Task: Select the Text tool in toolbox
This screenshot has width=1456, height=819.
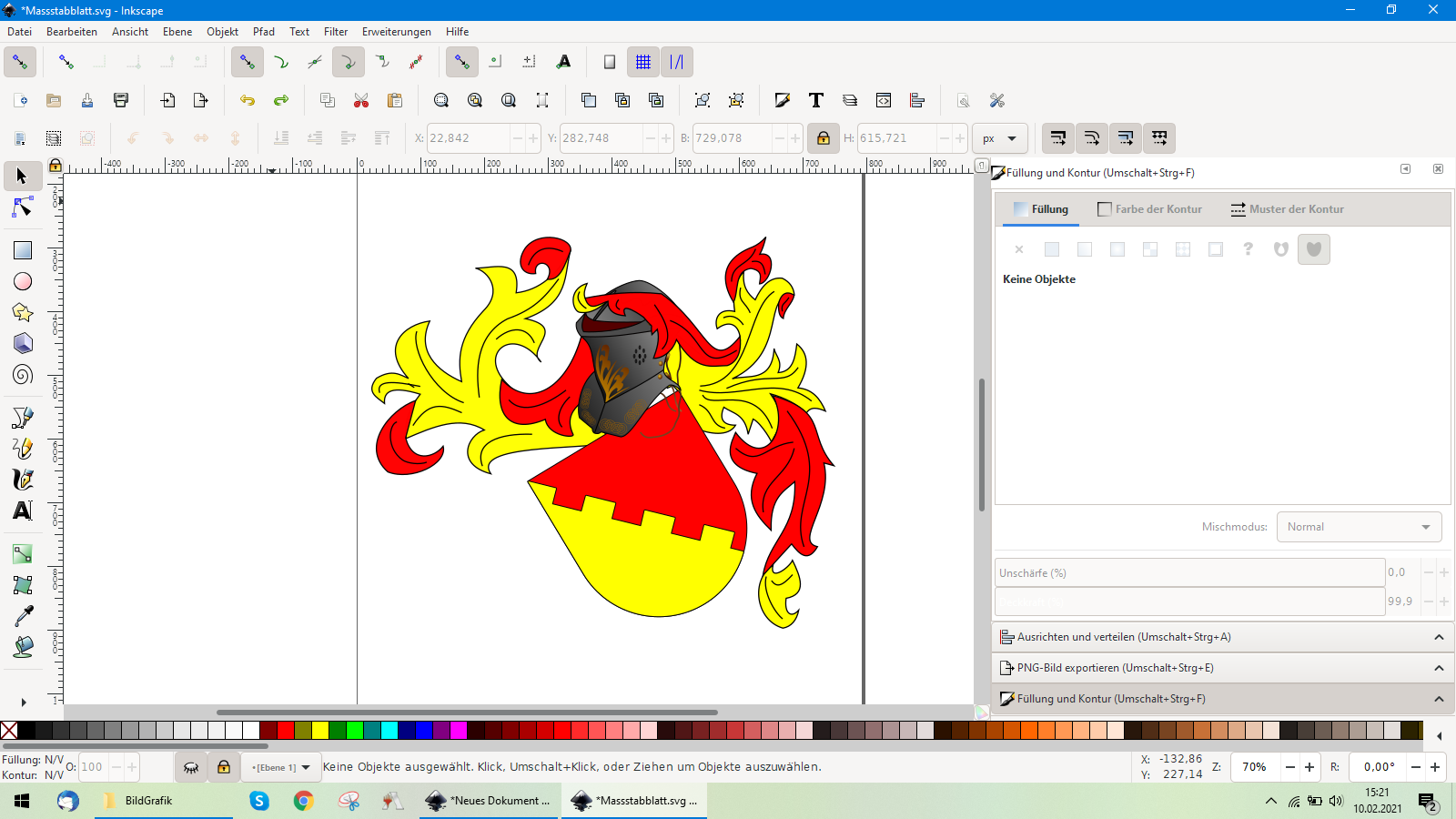Action: (23, 511)
